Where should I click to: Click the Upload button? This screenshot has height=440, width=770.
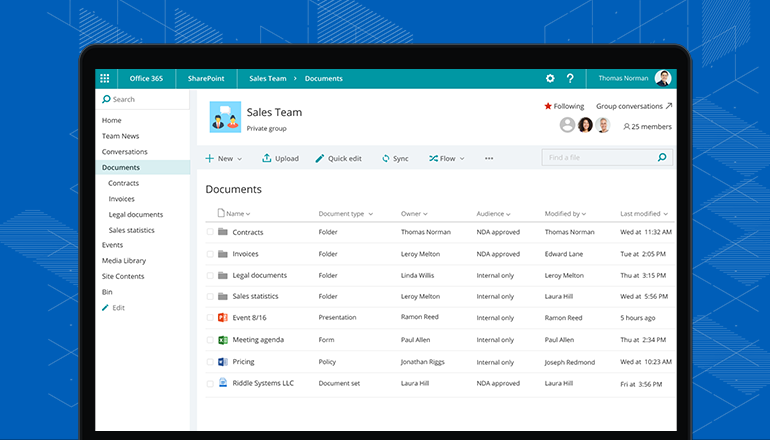coord(281,158)
